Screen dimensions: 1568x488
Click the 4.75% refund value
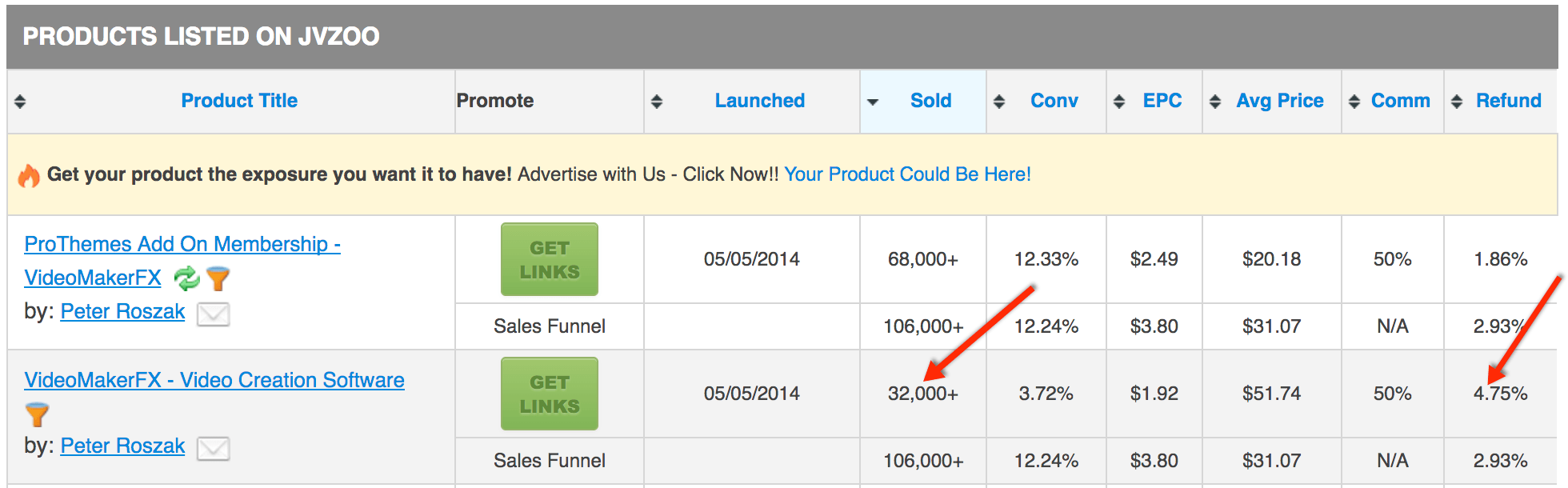click(1501, 394)
